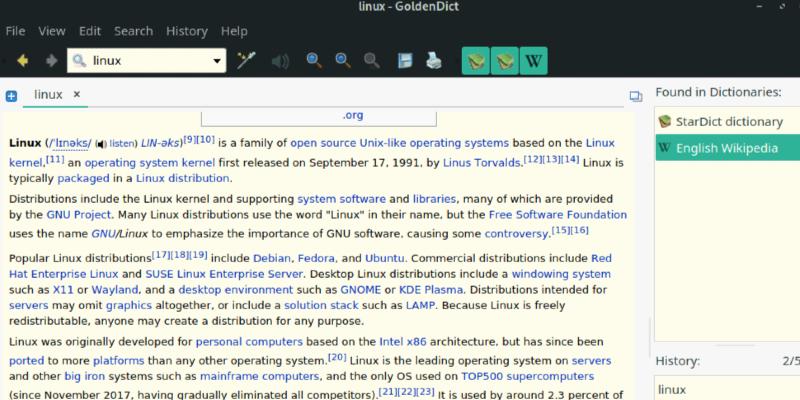
Task: Open the search box dropdown arrow
Action: [217, 61]
